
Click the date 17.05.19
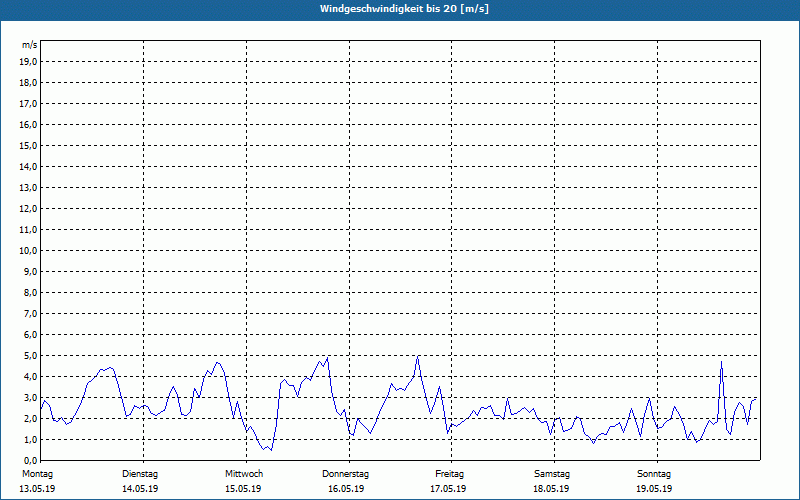(448, 489)
